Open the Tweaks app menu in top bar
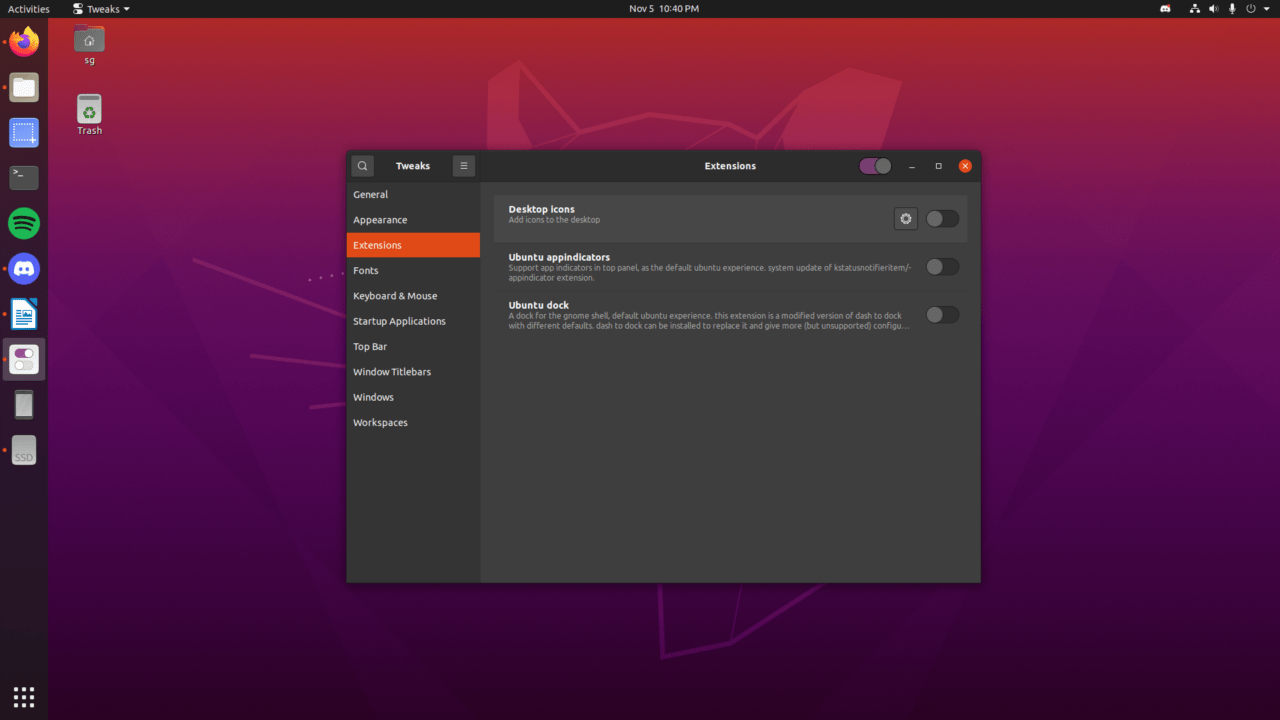The width and height of the screenshot is (1280, 720). pos(101,9)
